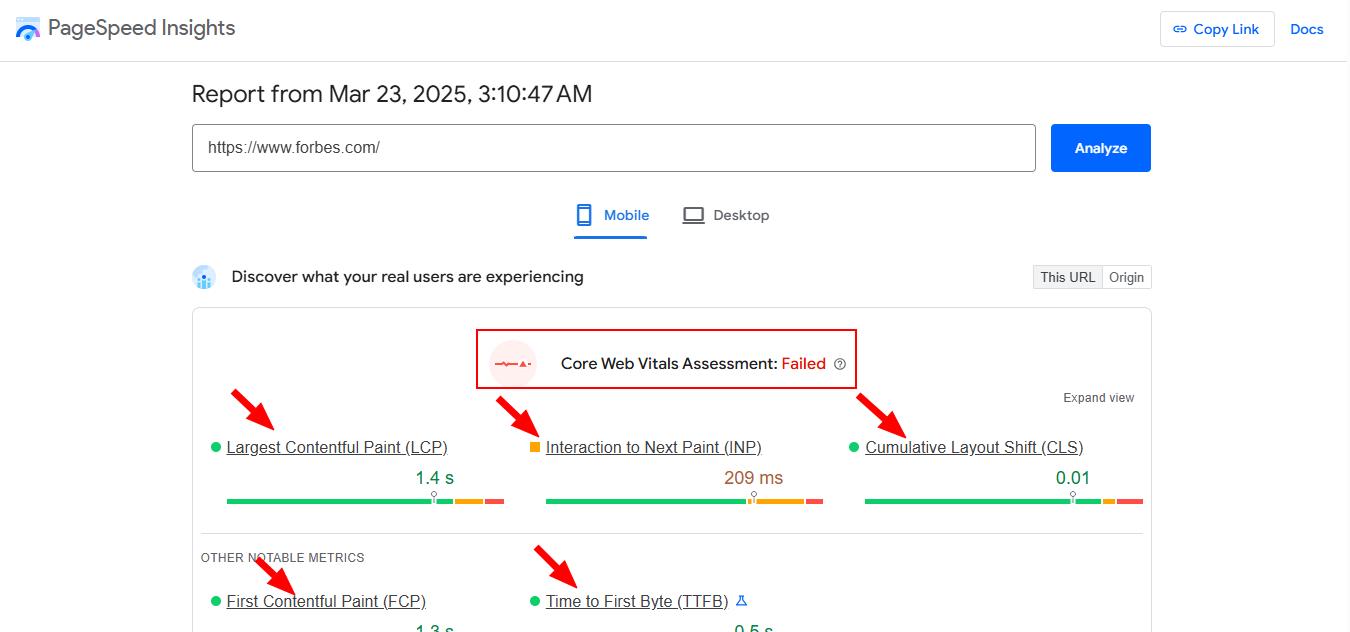Click the PageSpeed Insights logo icon
The height and width of the screenshot is (632, 1350).
[28, 28]
